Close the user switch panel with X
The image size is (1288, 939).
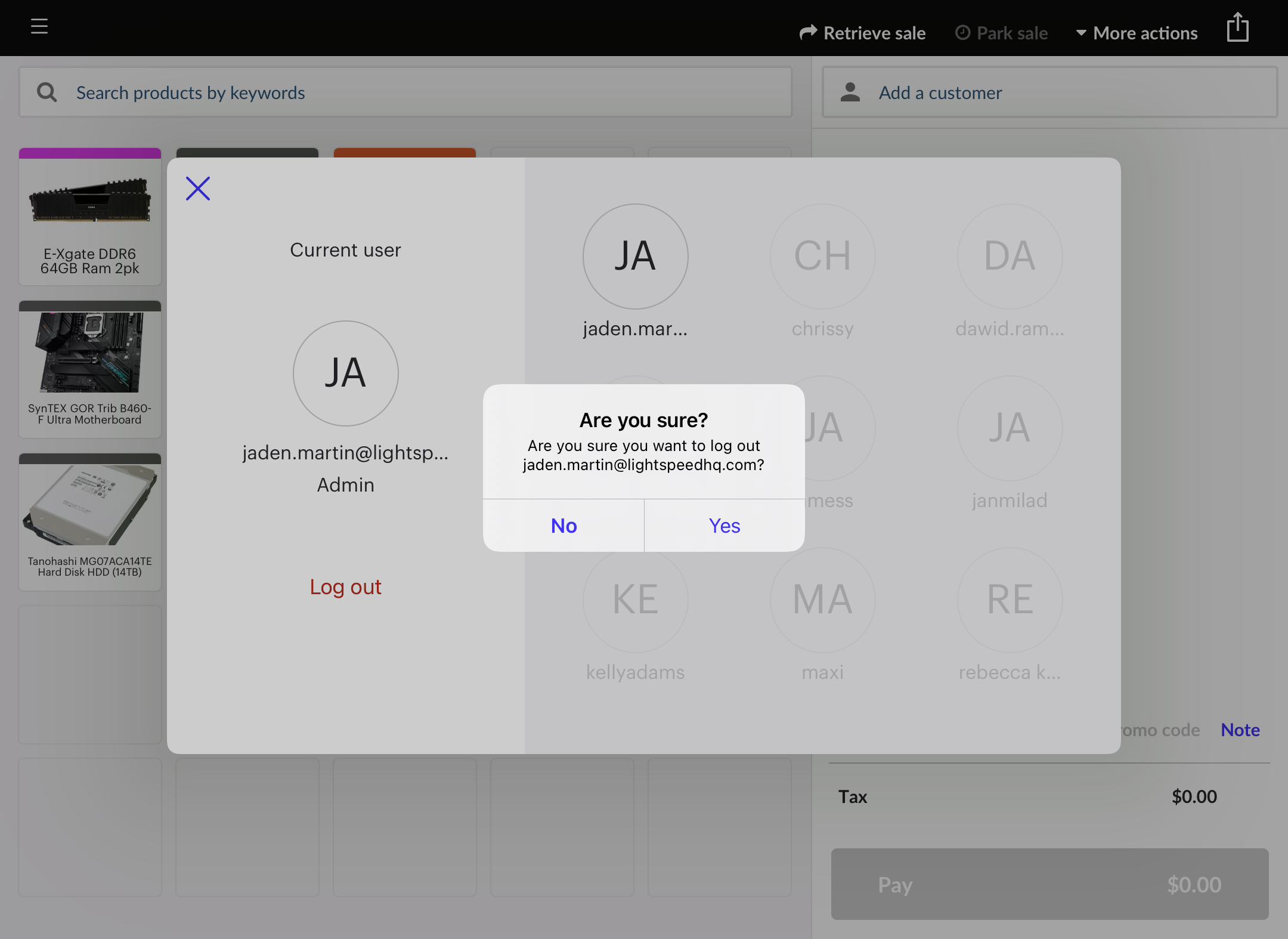(x=198, y=189)
